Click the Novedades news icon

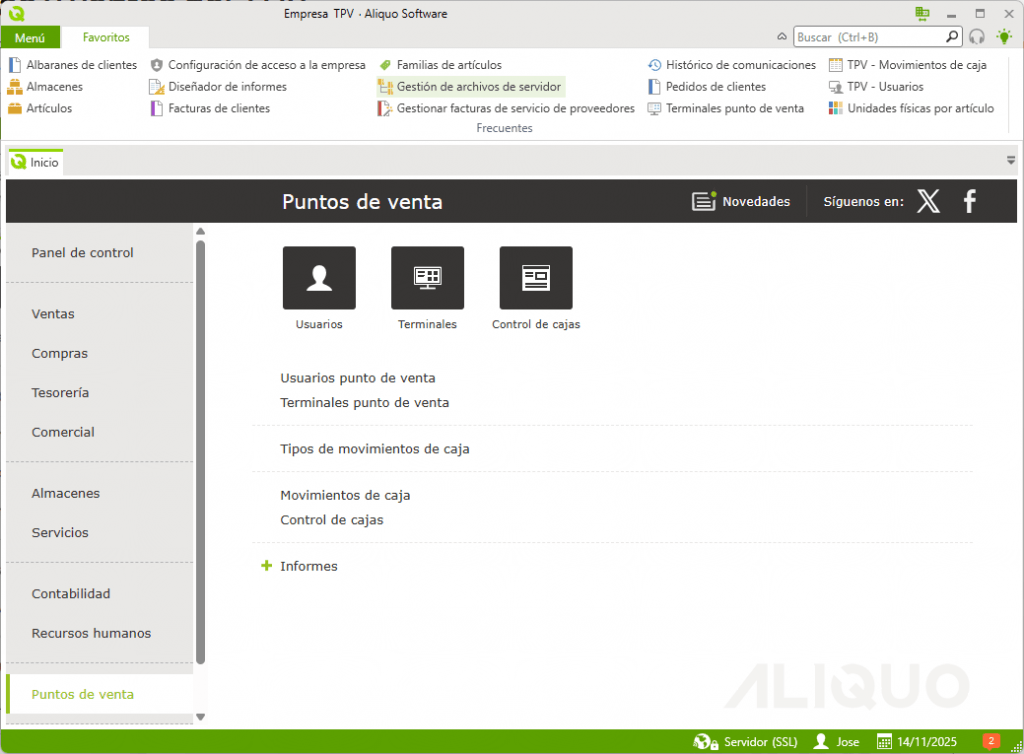[x=705, y=202]
